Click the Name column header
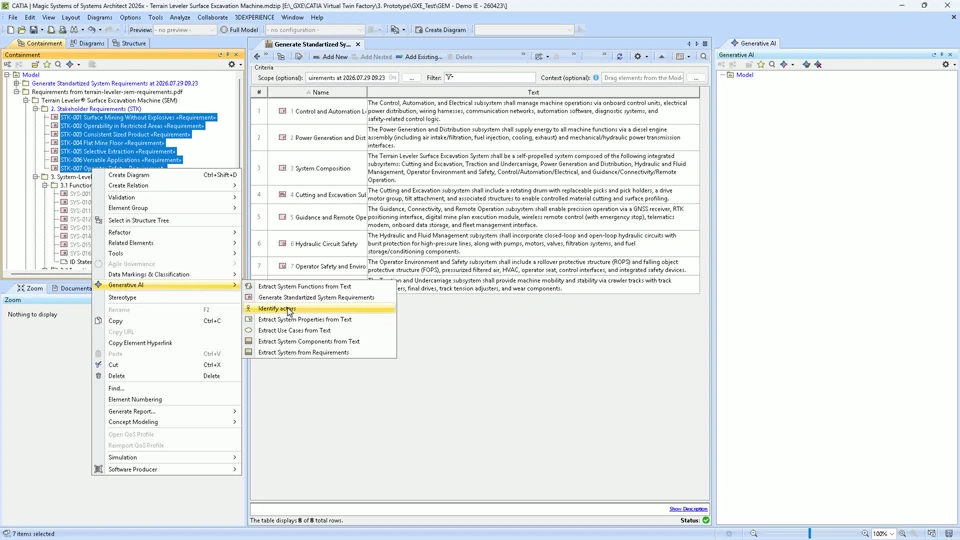 [318, 92]
